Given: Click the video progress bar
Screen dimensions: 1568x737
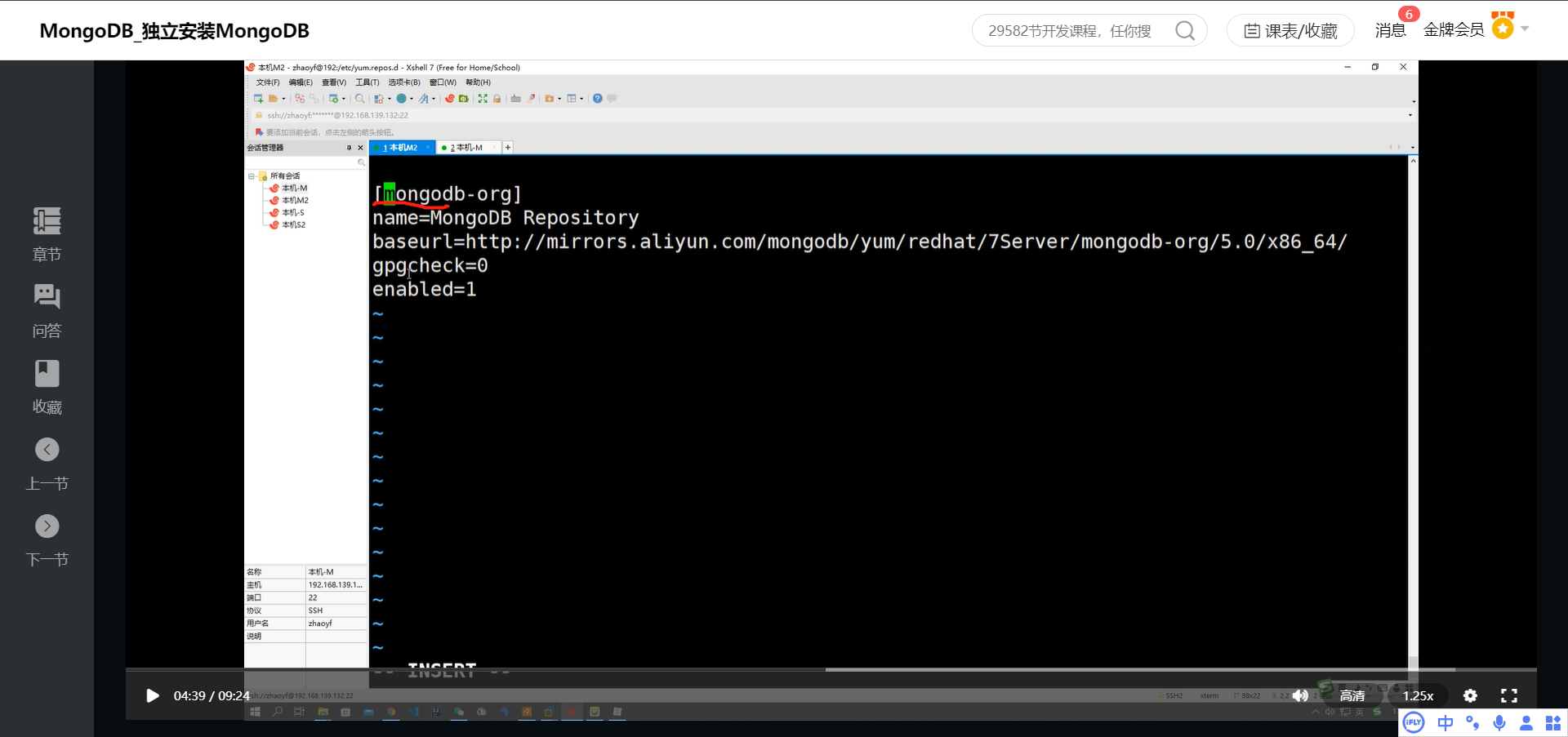Looking at the screenshot, I should (x=831, y=670).
